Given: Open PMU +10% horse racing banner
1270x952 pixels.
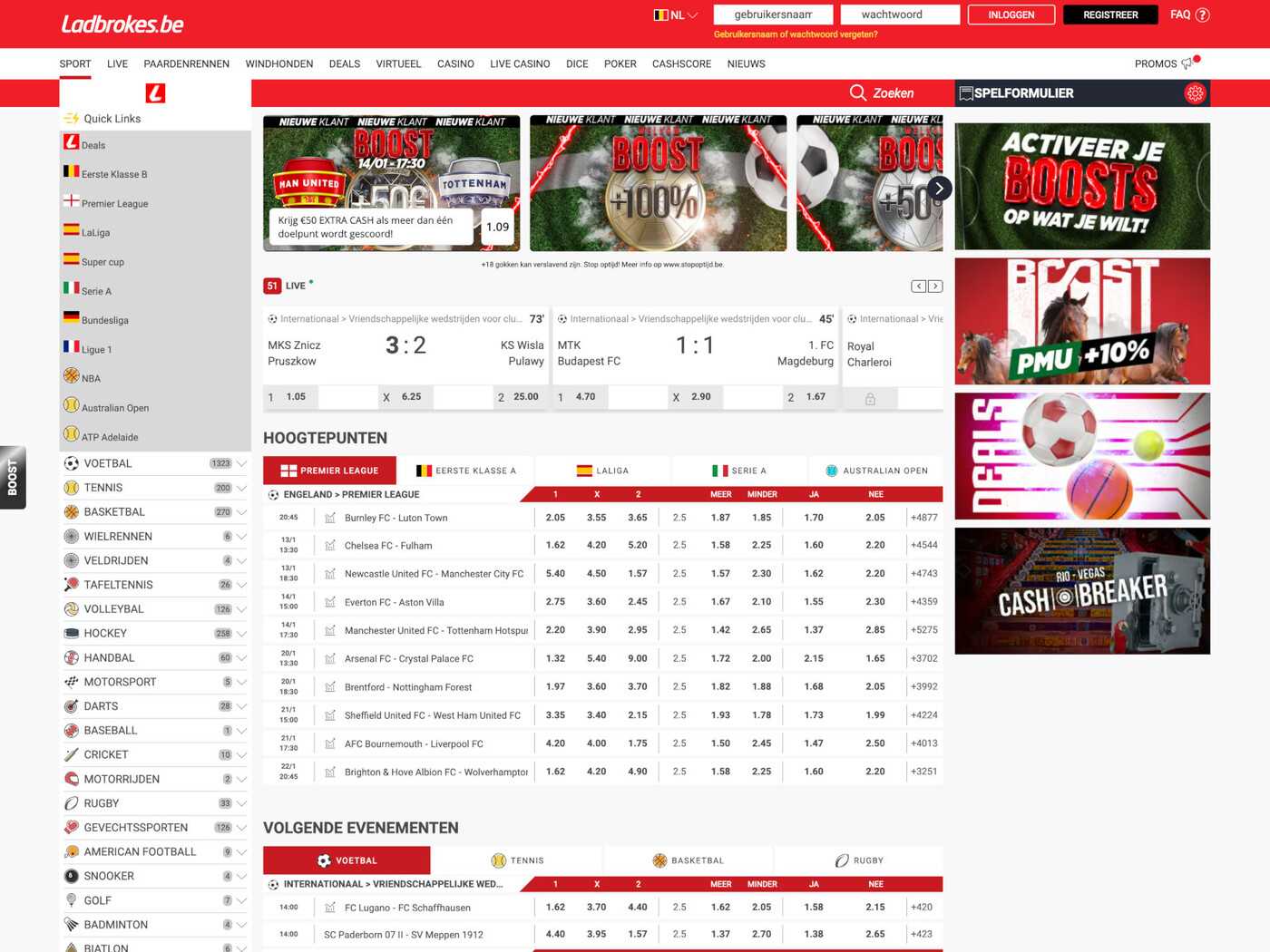Looking at the screenshot, I should point(1082,322).
